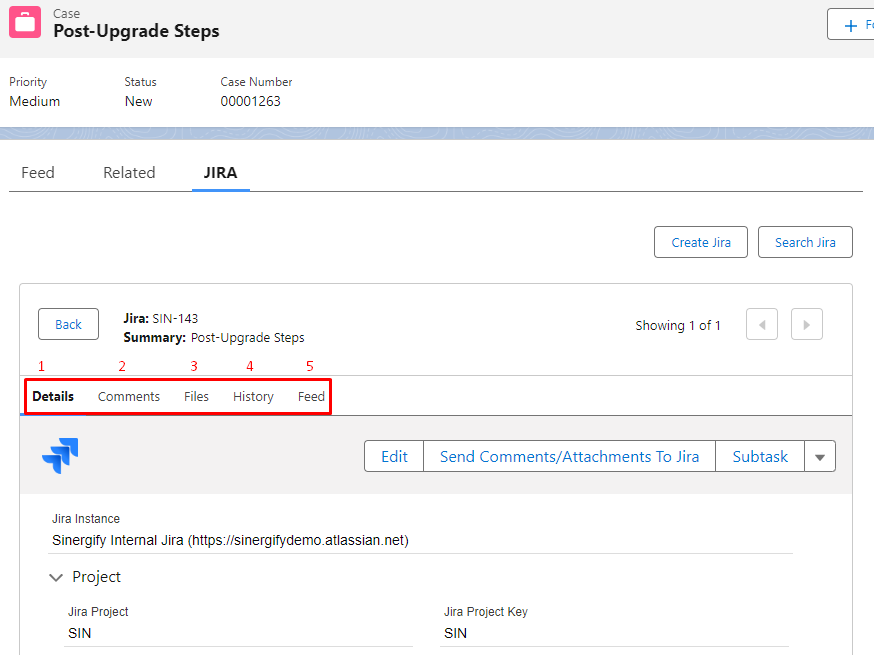
Task: Switch to the Comments tab
Action: [x=129, y=396]
